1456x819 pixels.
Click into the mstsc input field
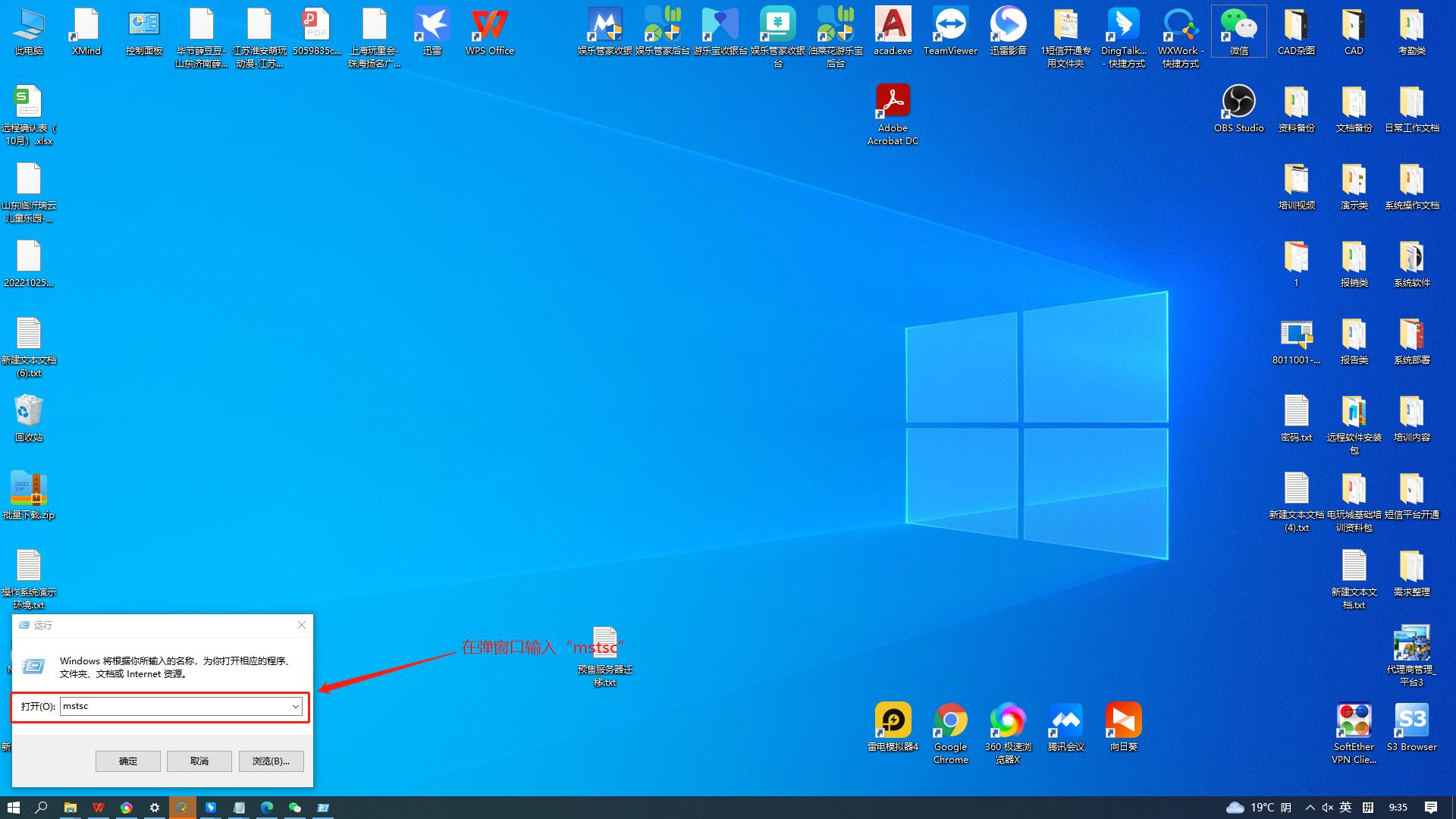pyautogui.click(x=174, y=706)
